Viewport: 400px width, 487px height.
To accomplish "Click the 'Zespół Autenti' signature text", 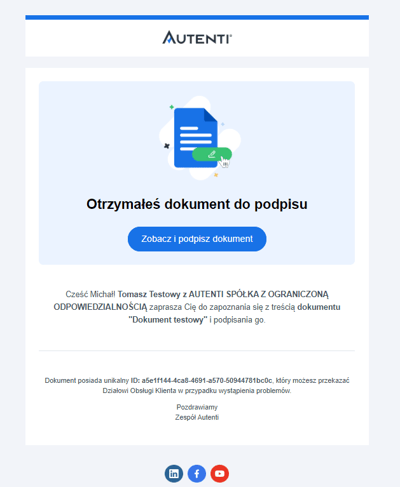I will pos(197,417).
